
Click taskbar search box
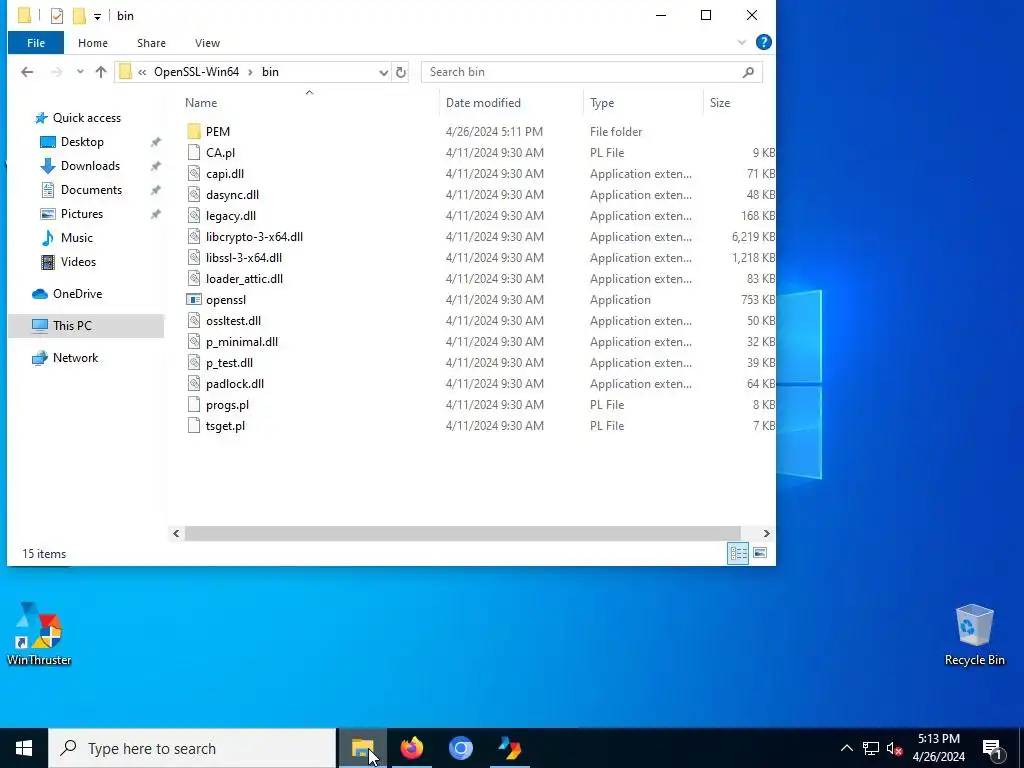tap(192, 748)
